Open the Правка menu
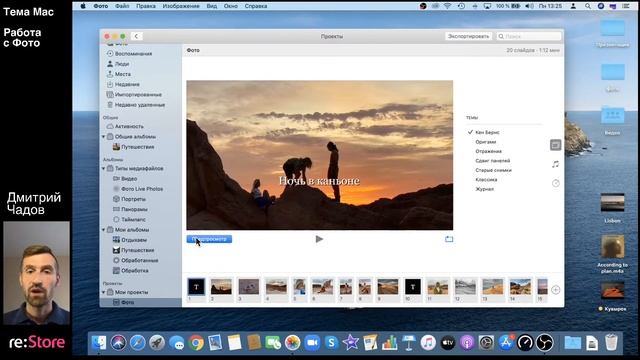The image size is (640, 360). [x=146, y=6]
